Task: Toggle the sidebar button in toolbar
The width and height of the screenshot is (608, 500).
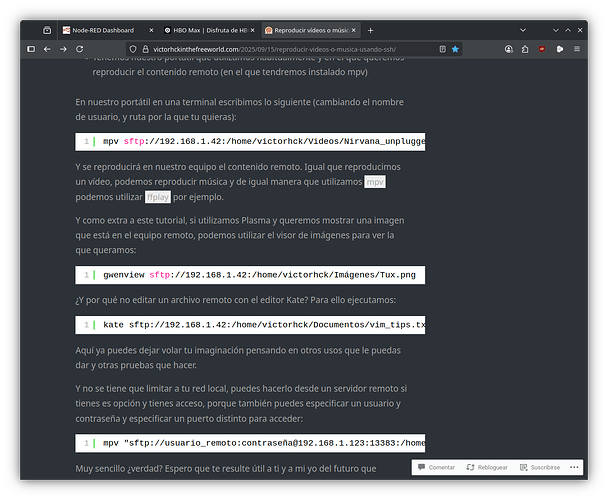Action: click(31, 49)
